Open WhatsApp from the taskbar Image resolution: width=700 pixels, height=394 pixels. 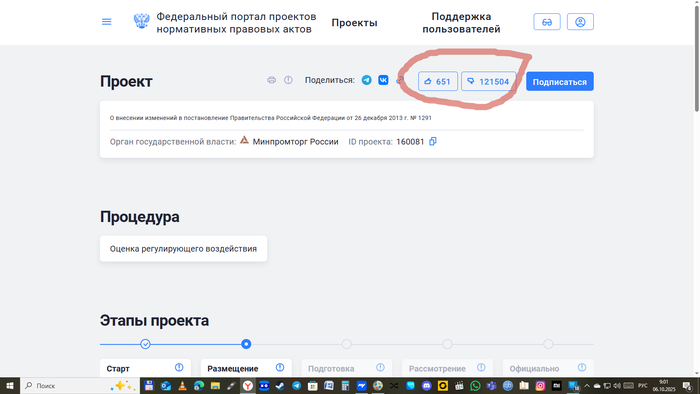475,386
